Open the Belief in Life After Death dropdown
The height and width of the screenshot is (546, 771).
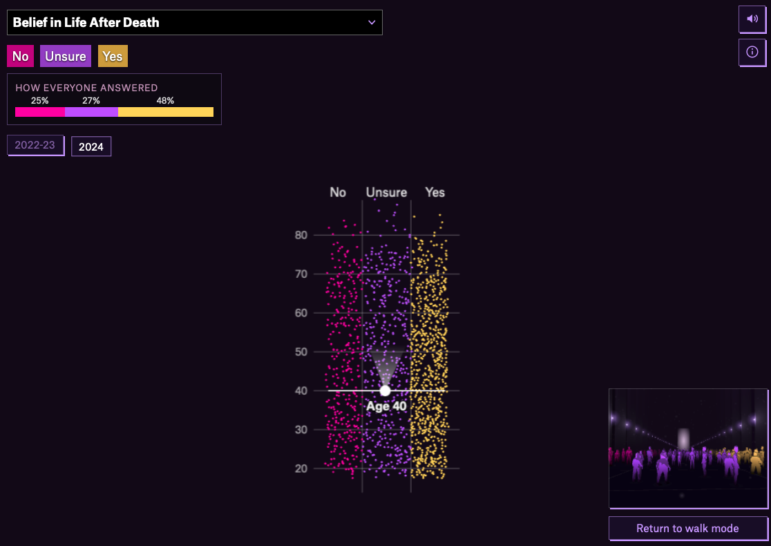coord(195,23)
